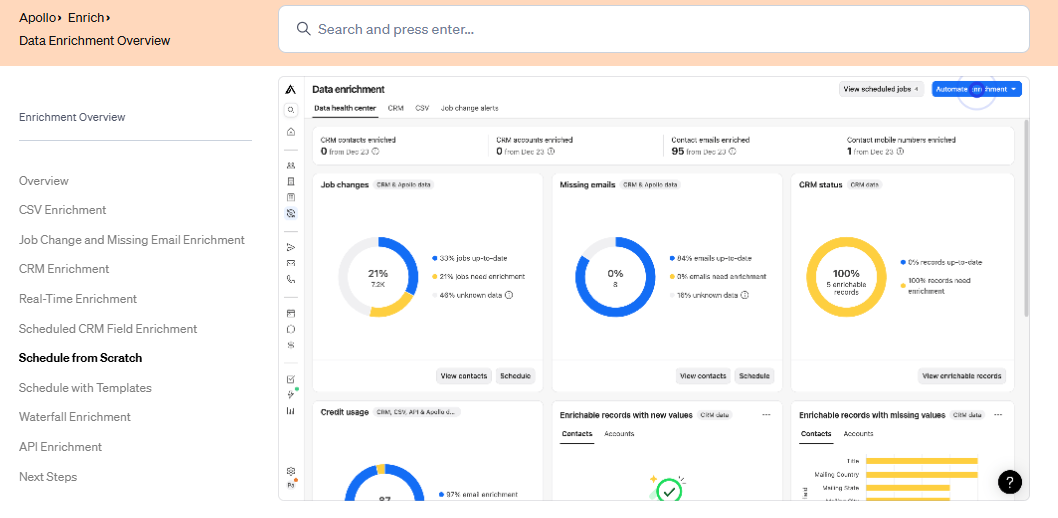Select Contacts tab in missing values card
Image resolution: width=1058 pixels, height=518 pixels.
pos(816,434)
